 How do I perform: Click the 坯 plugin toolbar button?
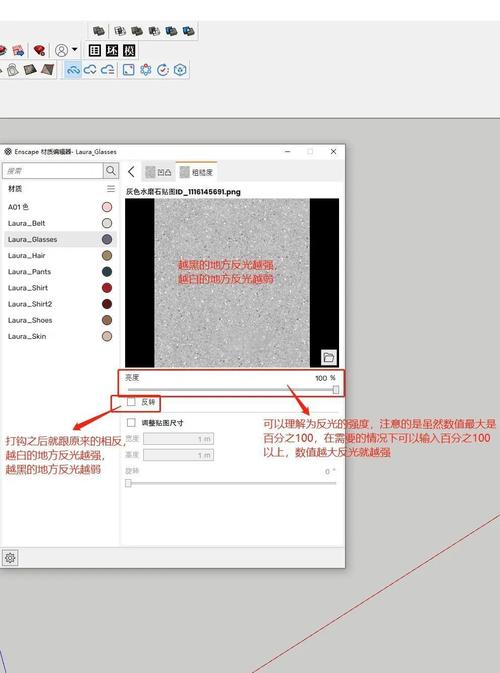112,50
